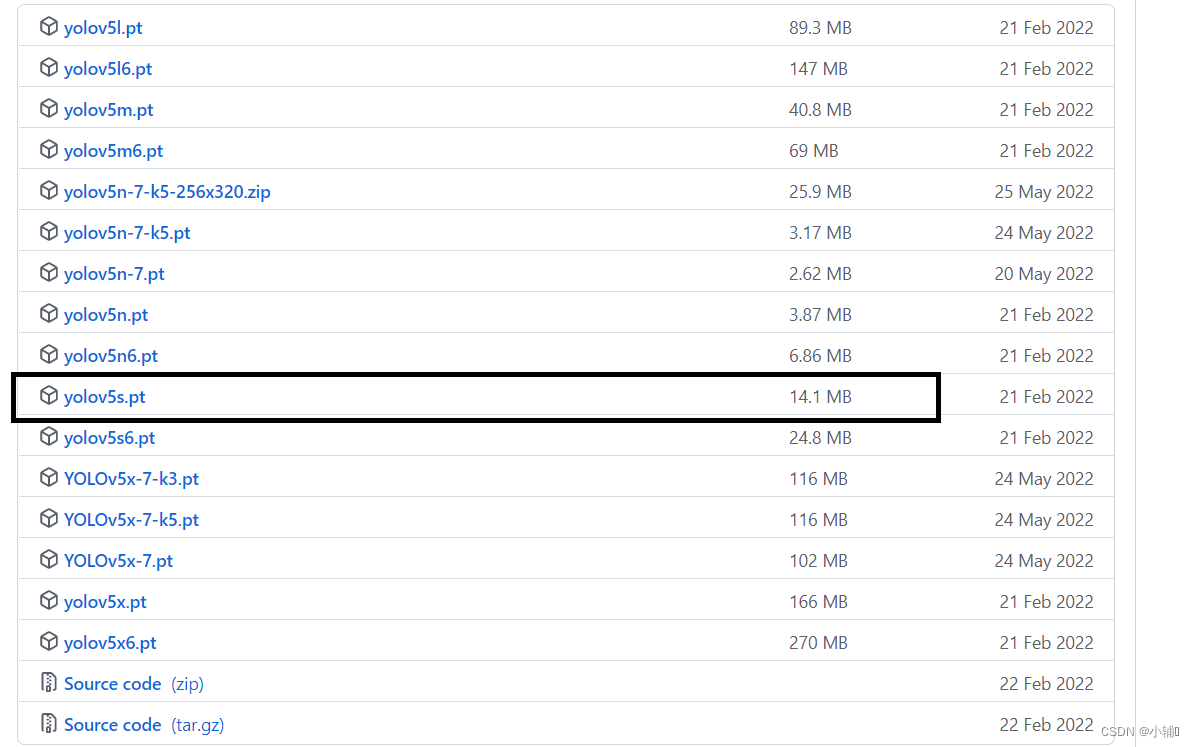Select the 3.87 MB size value
The height and width of the screenshot is (747, 1194).
coord(820,315)
